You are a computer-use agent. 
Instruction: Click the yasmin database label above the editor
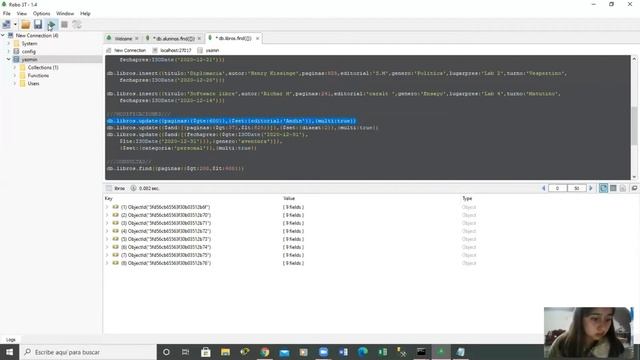[x=212, y=50]
